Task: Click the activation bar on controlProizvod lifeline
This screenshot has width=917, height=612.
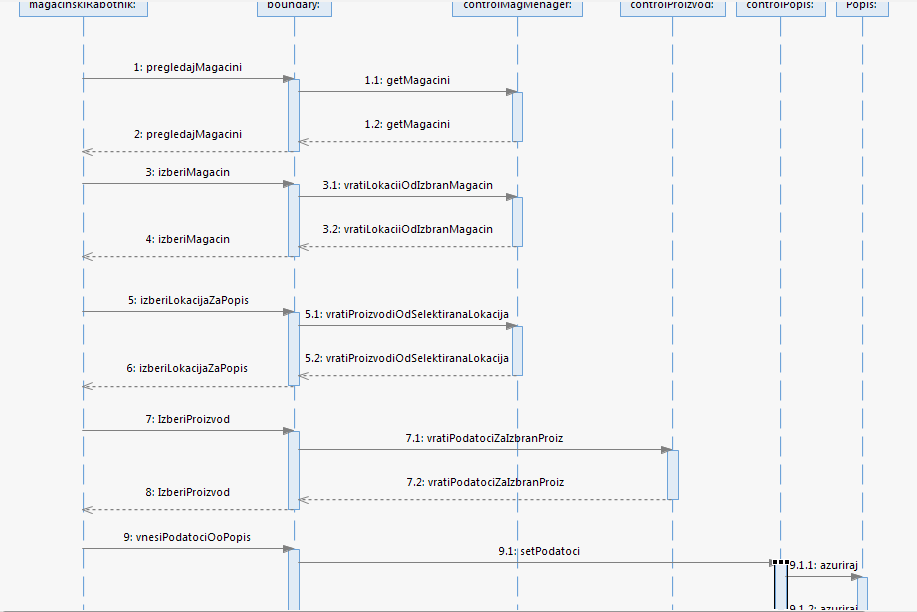Action: (673, 474)
